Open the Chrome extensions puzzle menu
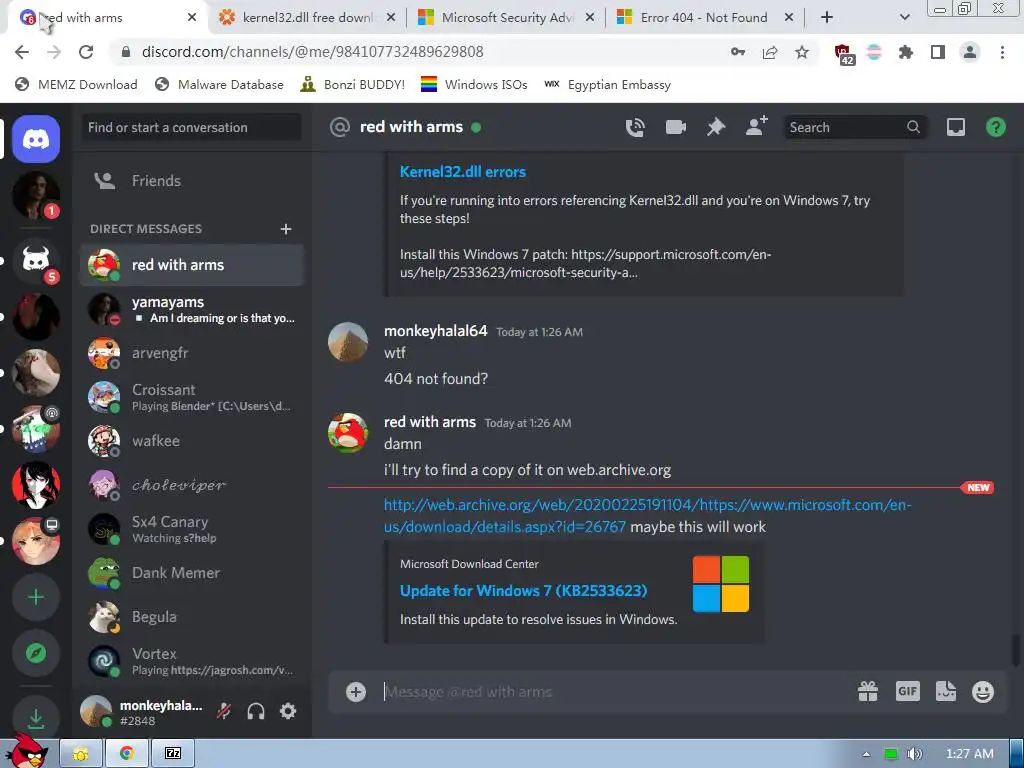Image resolution: width=1024 pixels, height=768 pixels. (x=906, y=52)
